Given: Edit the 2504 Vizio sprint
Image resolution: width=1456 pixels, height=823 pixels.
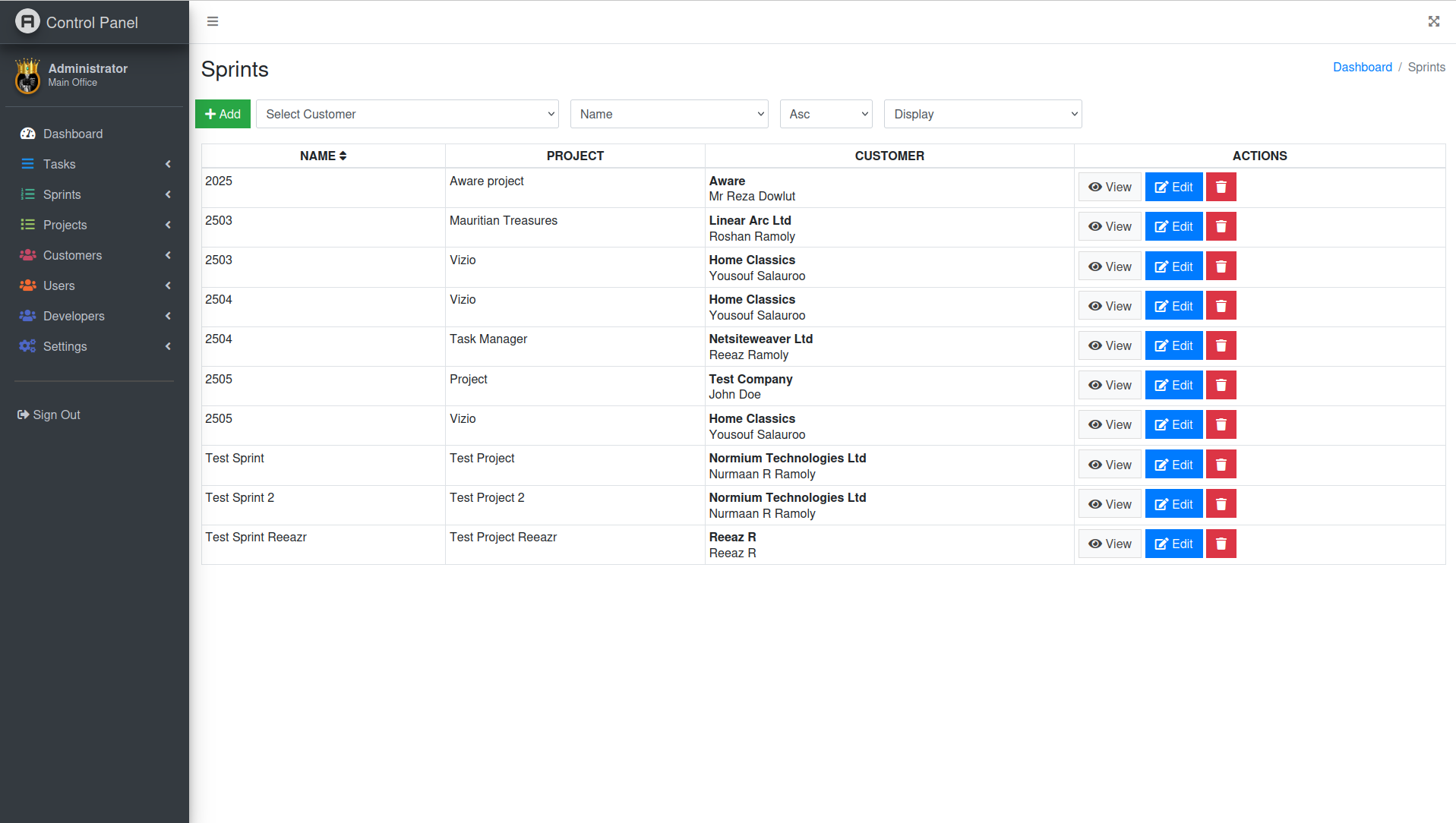Looking at the screenshot, I should tap(1173, 306).
